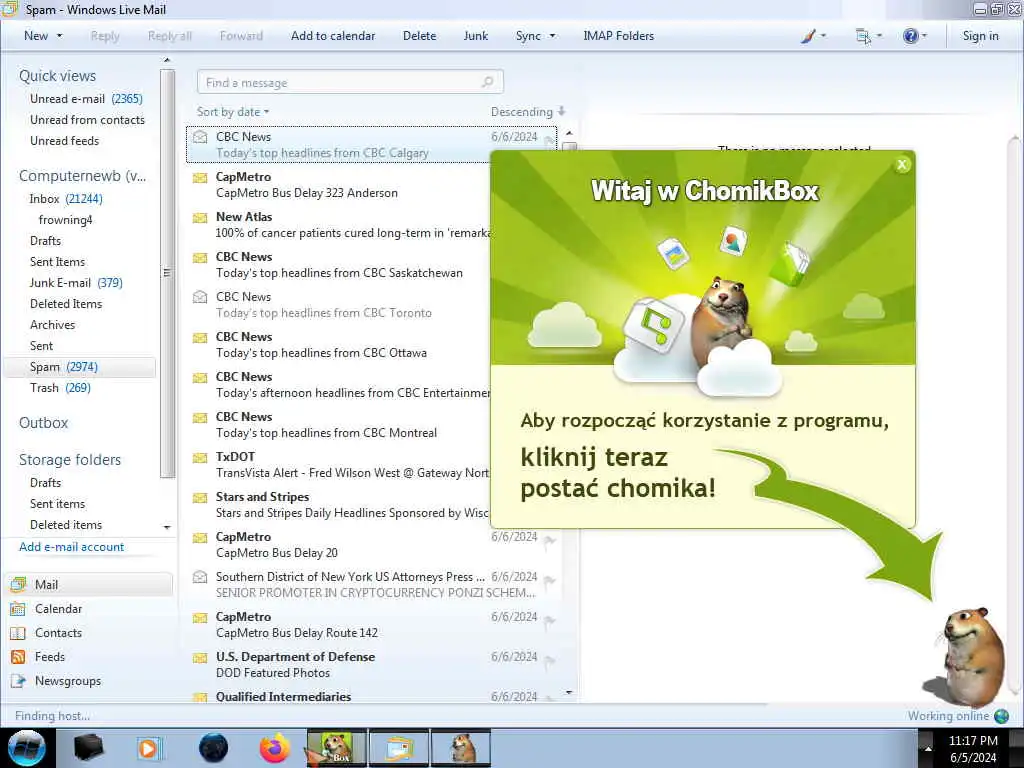Open the Menus toolbar icon

(x=863, y=36)
